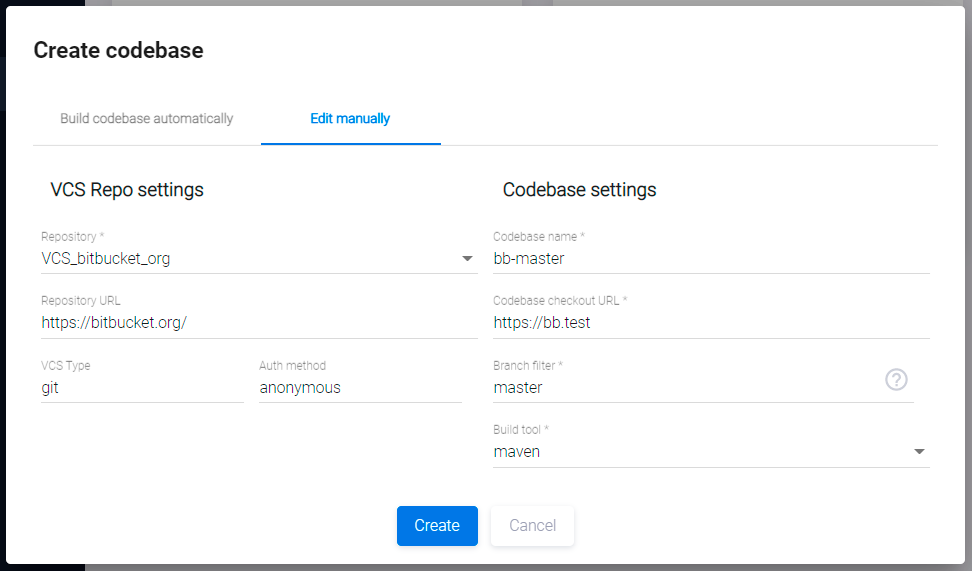Viewport: 972px width, 571px height.
Task: Expand the Repository dropdown arrow
Action: 467,259
